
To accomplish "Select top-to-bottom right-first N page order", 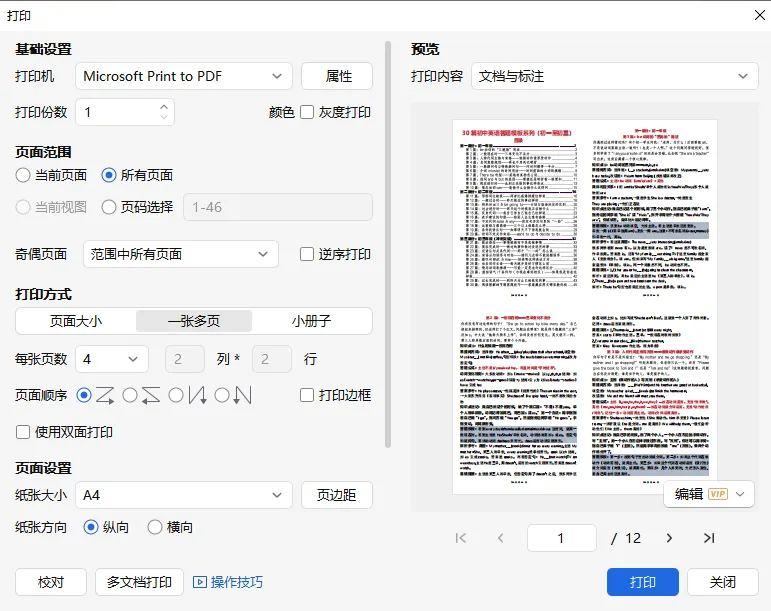I will pyautogui.click(x=222, y=395).
